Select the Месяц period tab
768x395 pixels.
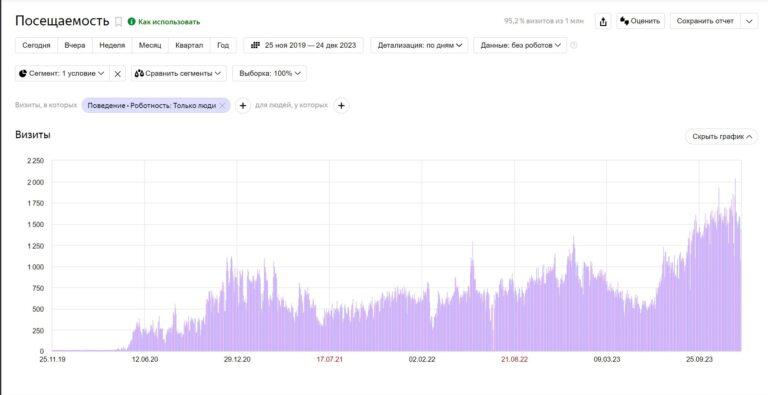coord(150,45)
